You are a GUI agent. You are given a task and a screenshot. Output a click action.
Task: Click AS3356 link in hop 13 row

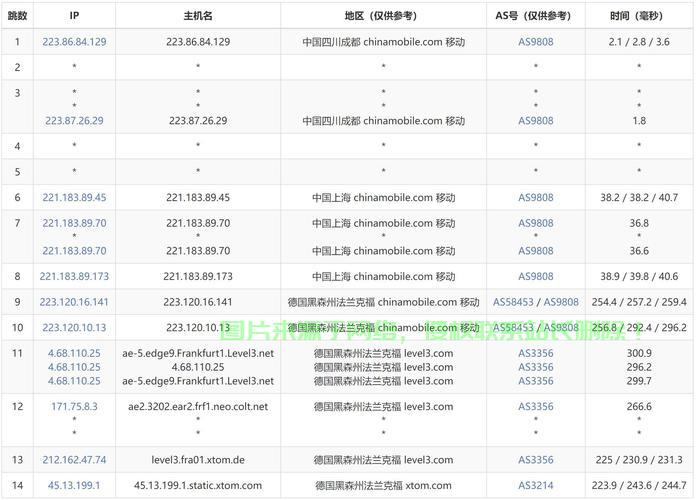point(536,460)
